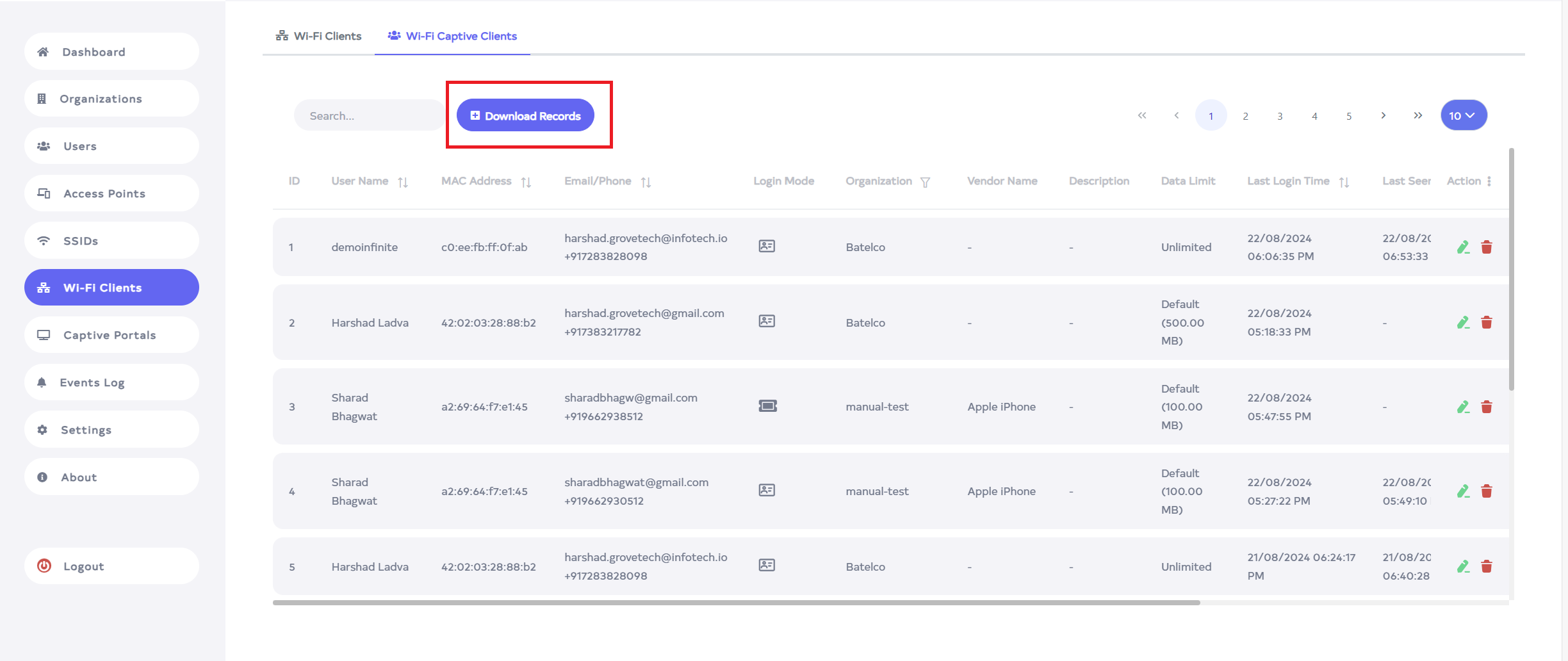Focus the Search input field
The image size is (1568, 661).
coord(368,116)
